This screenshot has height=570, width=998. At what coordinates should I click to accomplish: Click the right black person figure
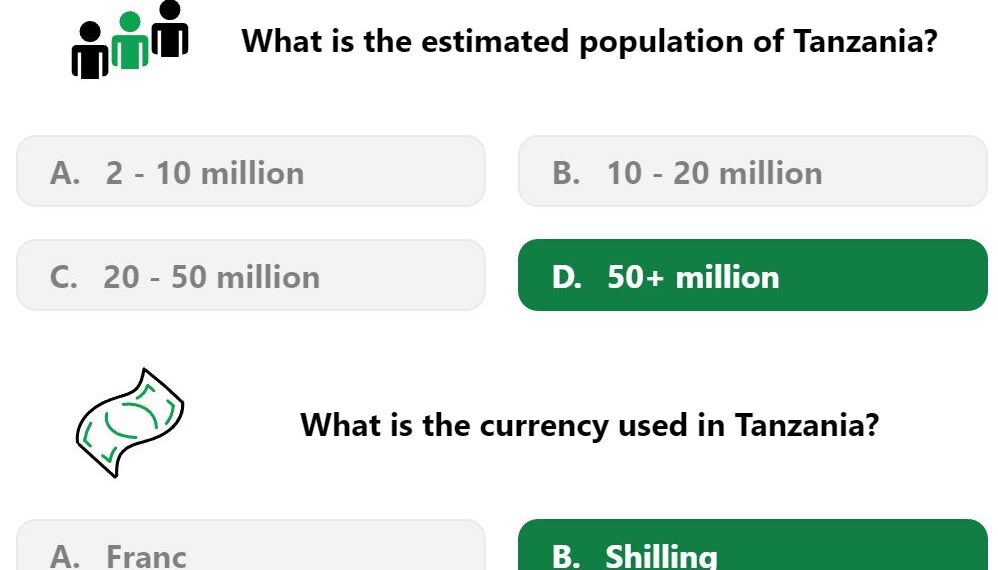tap(170, 29)
